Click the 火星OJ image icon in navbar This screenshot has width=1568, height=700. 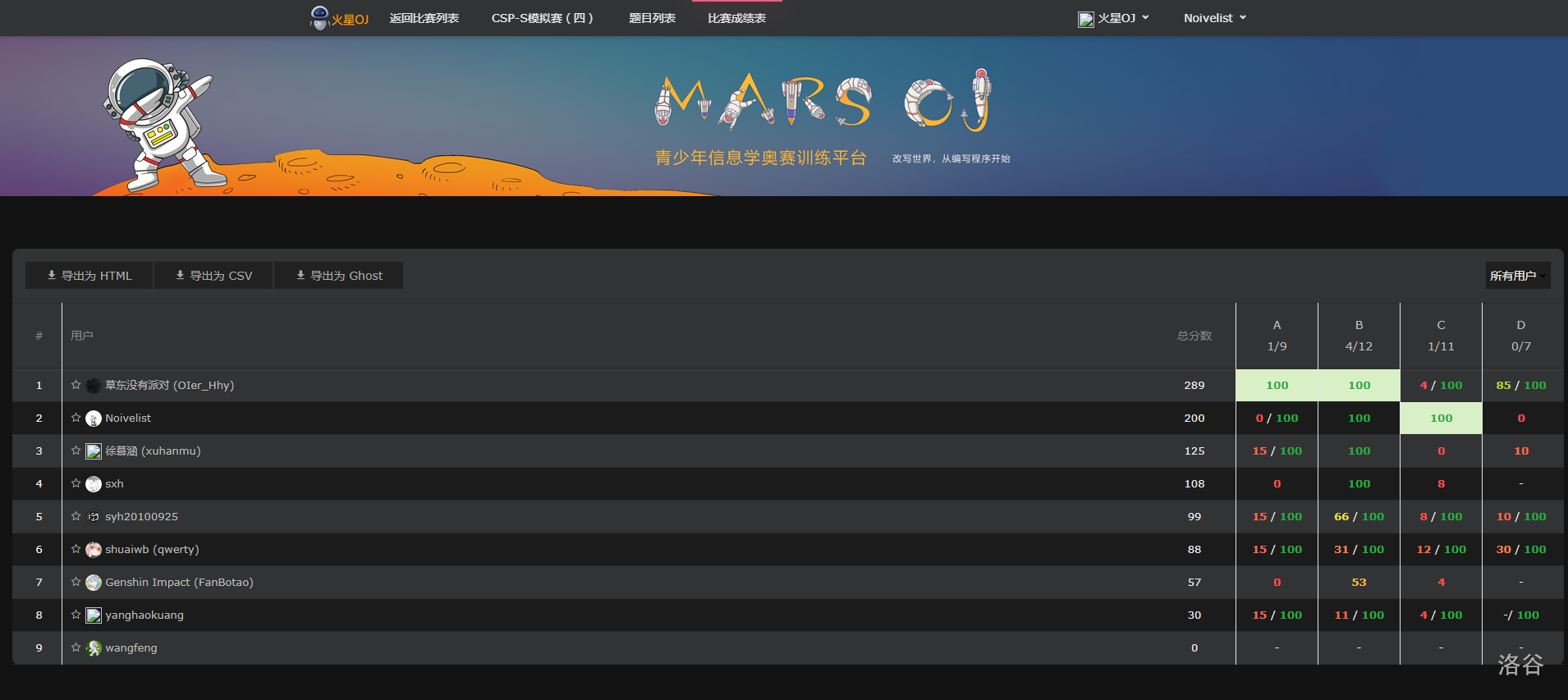pyautogui.click(x=1085, y=19)
